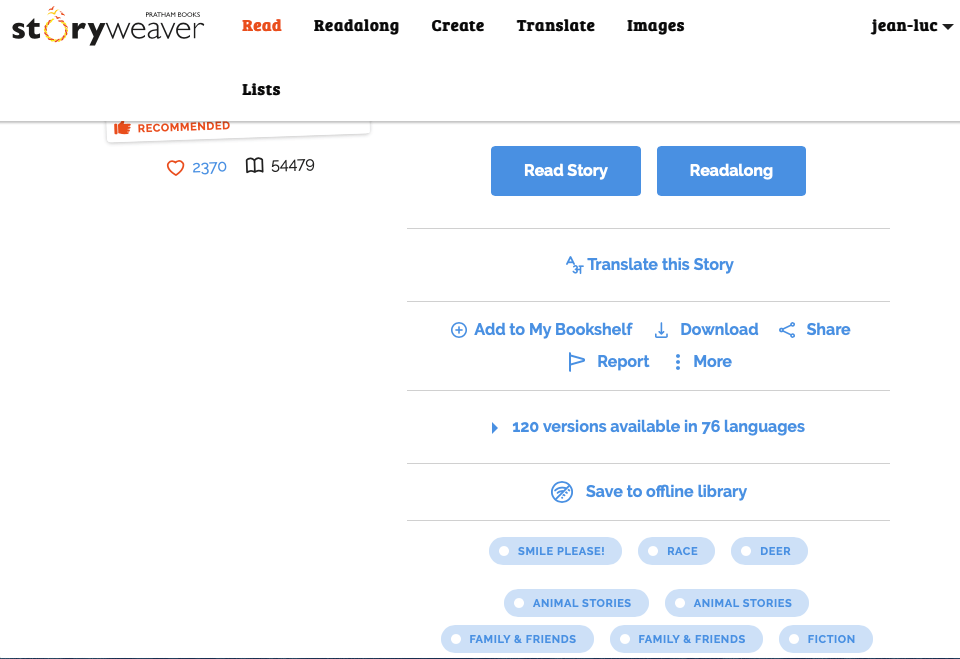Select the SMILE PLEASE! tag
Image resolution: width=960 pixels, height=659 pixels.
tap(554, 551)
